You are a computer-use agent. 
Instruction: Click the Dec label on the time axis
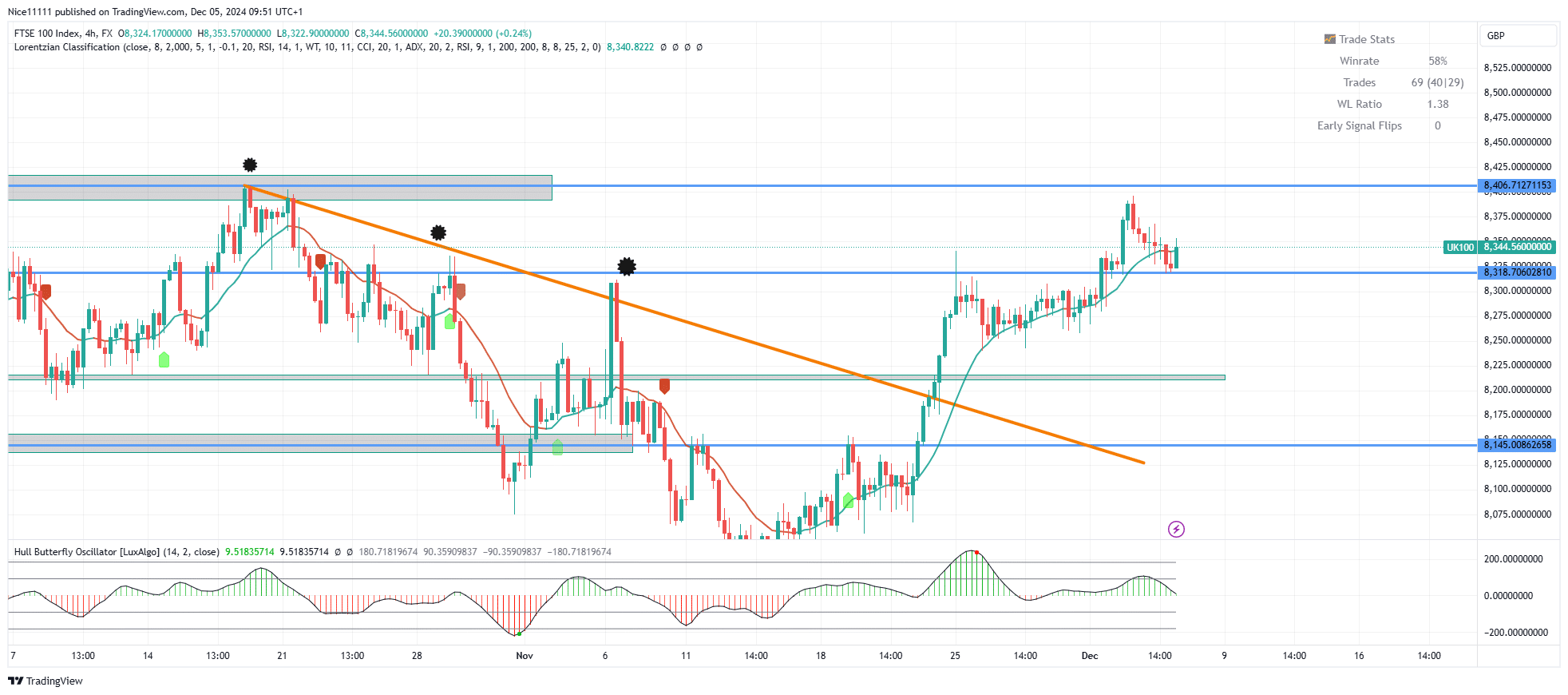(x=1090, y=656)
